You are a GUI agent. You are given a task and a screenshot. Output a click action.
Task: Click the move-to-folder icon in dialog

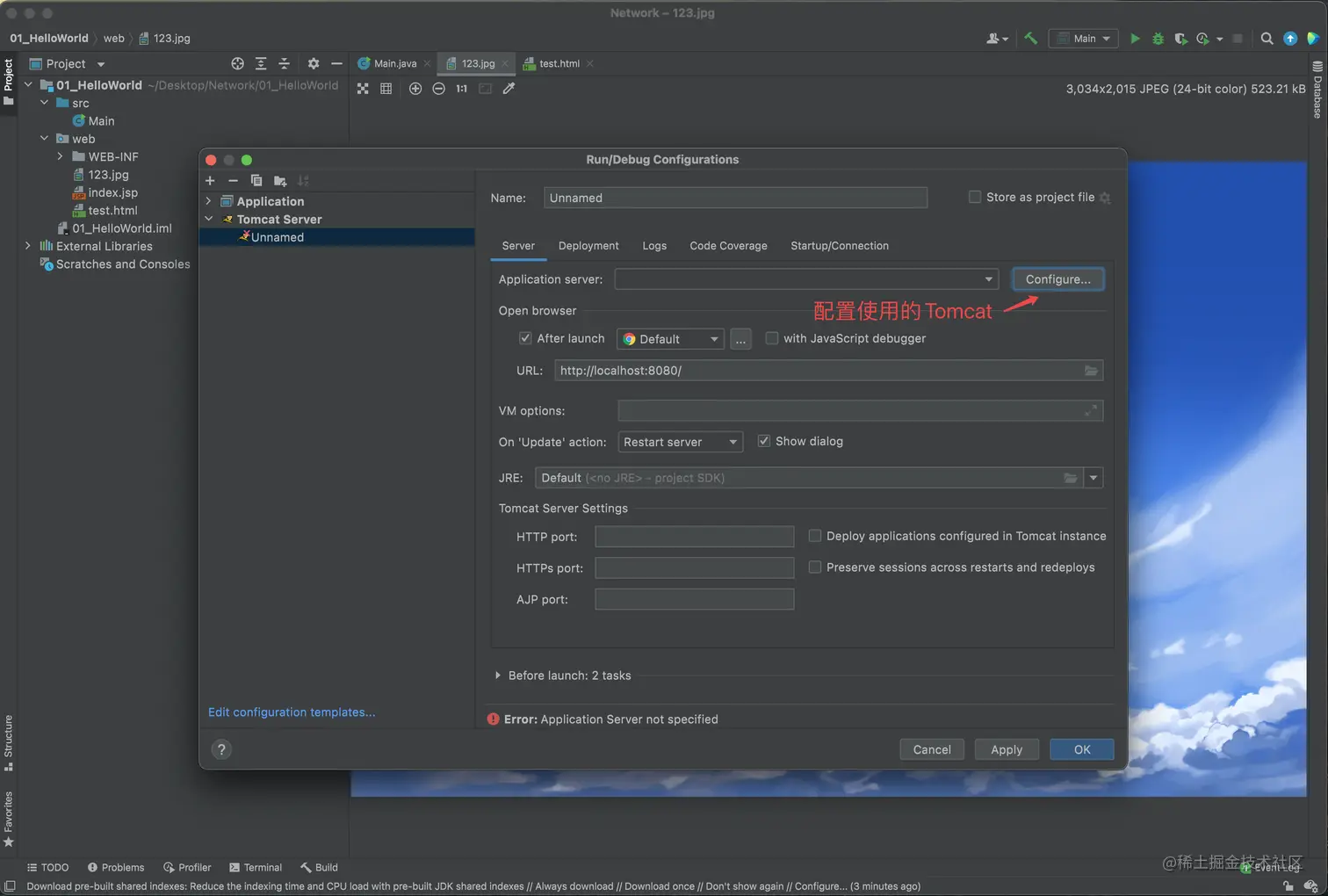coord(280,181)
